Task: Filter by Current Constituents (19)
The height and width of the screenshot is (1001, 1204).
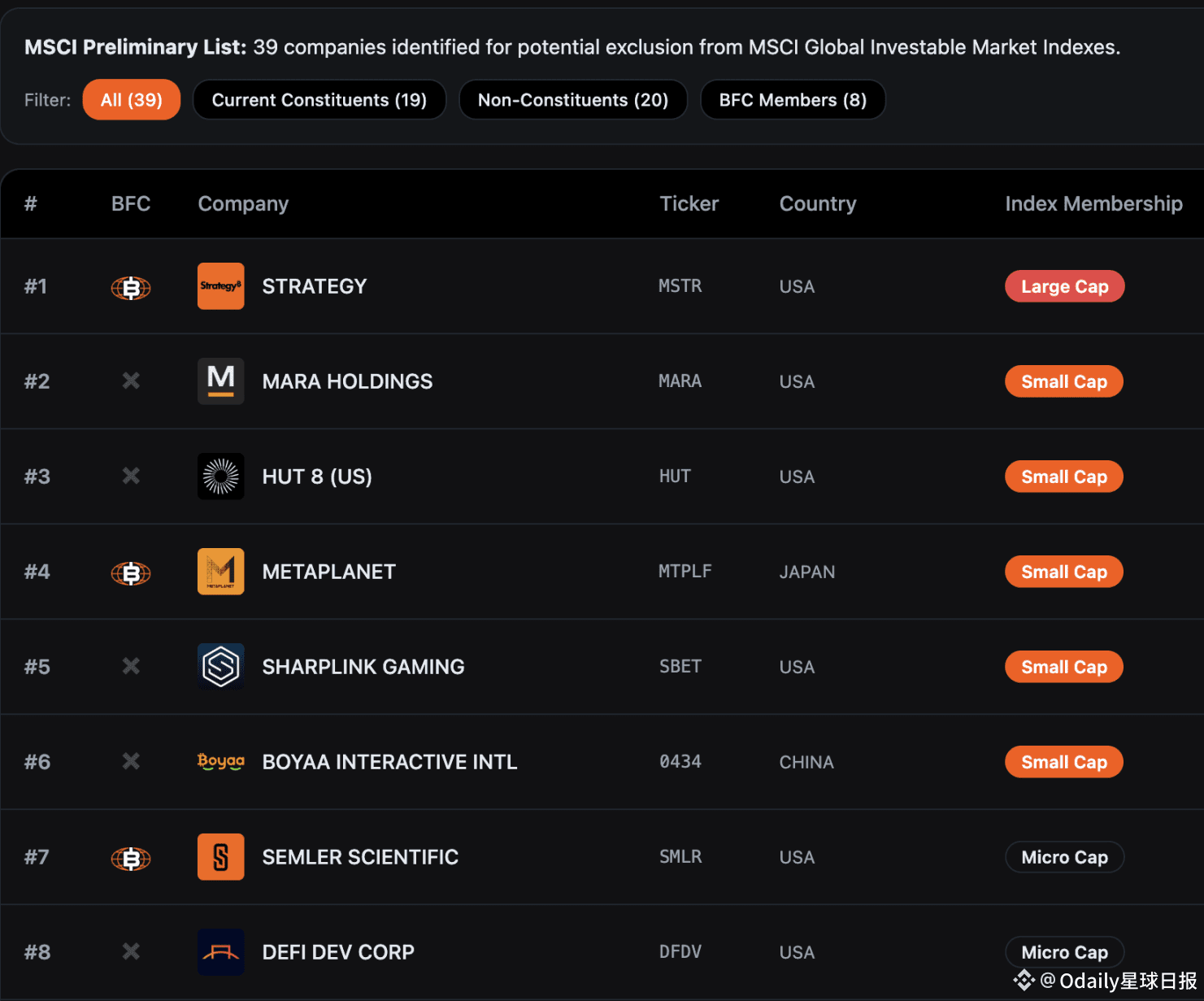Action: tap(319, 100)
